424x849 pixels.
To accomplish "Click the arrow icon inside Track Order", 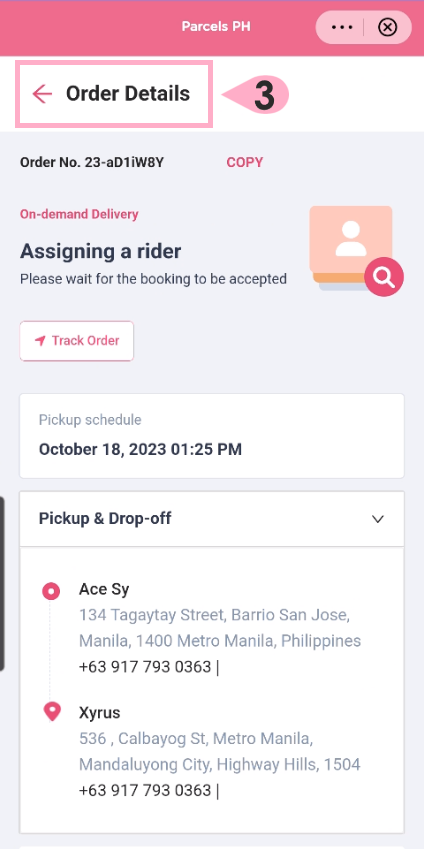I will click(x=40, y=341).
